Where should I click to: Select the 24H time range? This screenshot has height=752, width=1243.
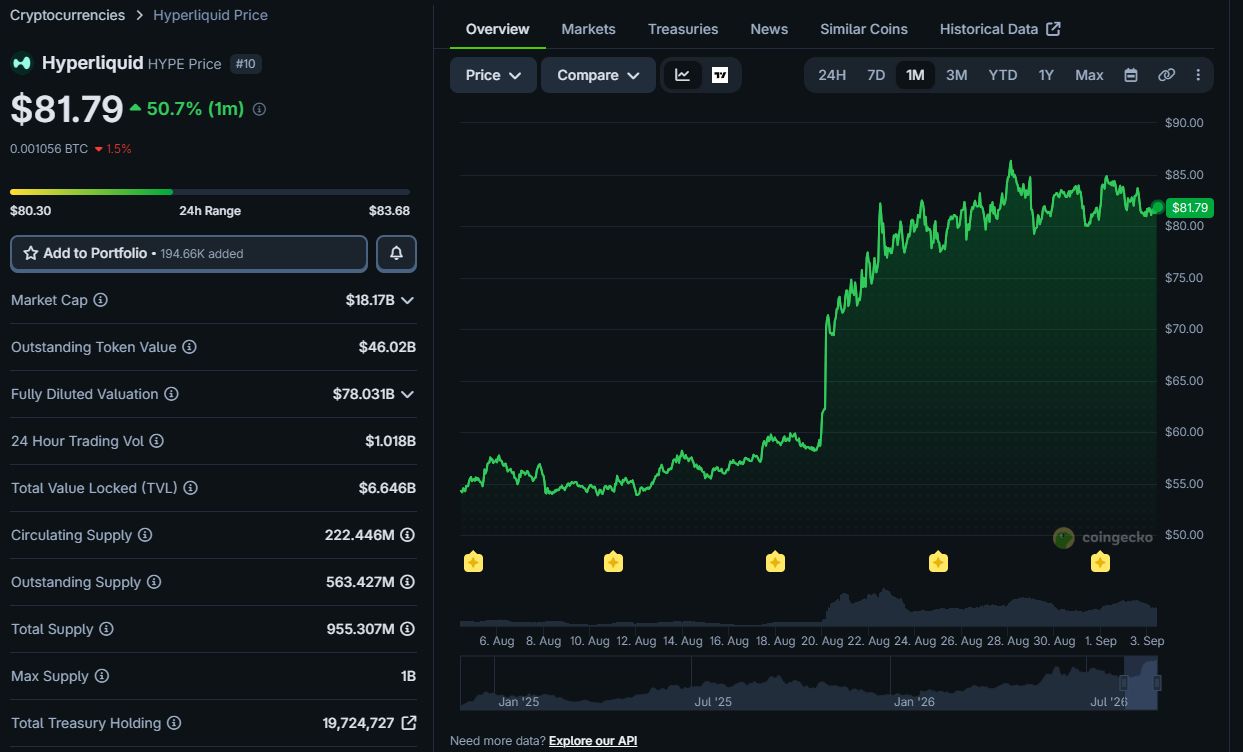(832, 75)
